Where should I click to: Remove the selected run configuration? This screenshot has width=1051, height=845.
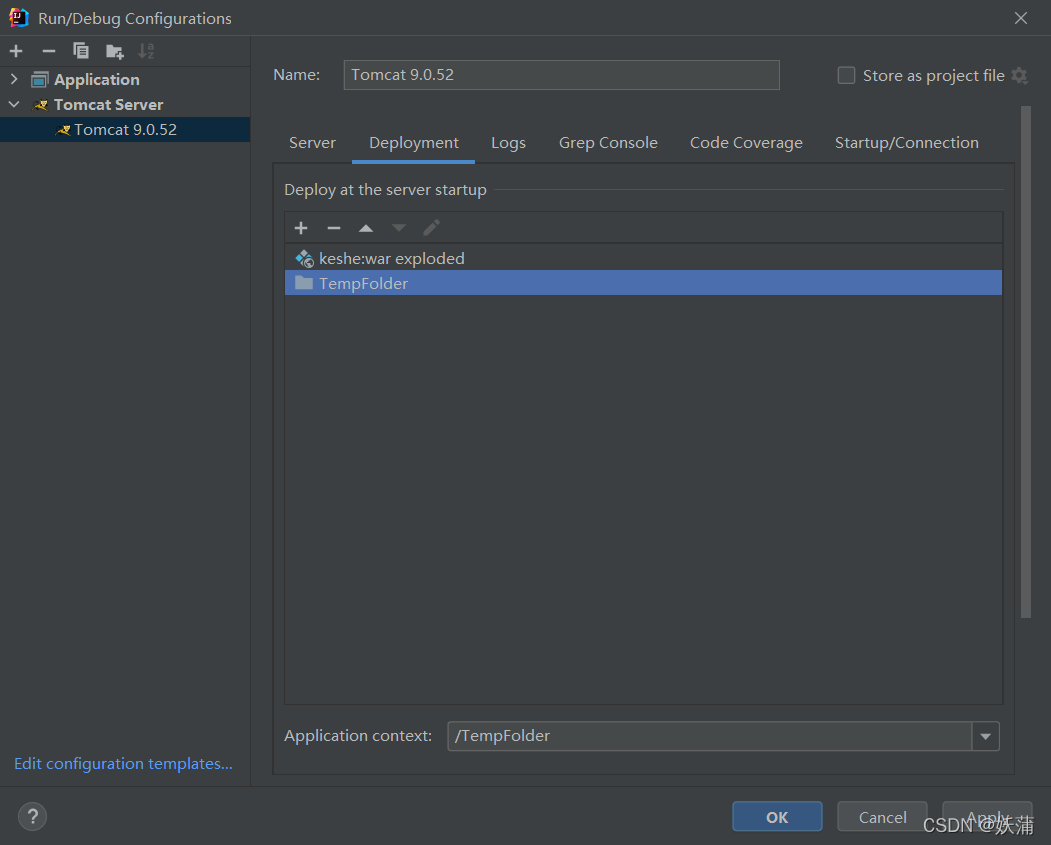click(x=48, y=51)
